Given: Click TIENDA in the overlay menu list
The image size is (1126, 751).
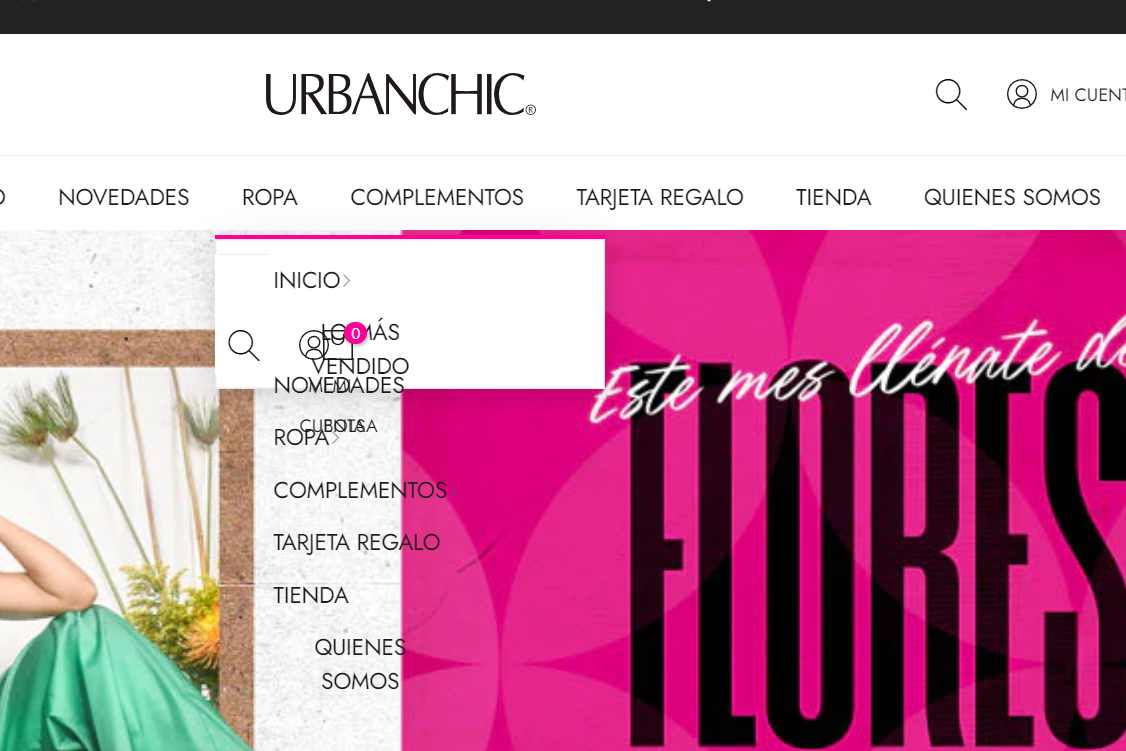Looking at the screenshot, I should coord(311,595).
